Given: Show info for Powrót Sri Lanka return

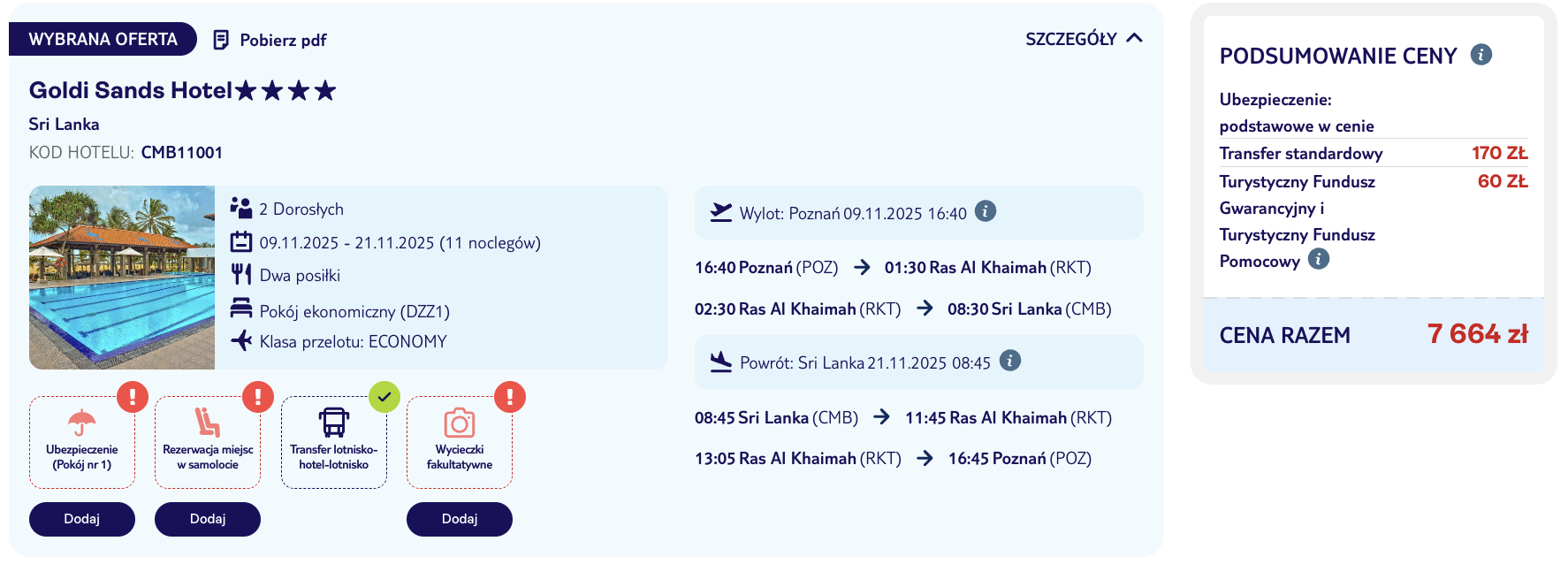Looking at the screenshot, I should click(1010, 361).
